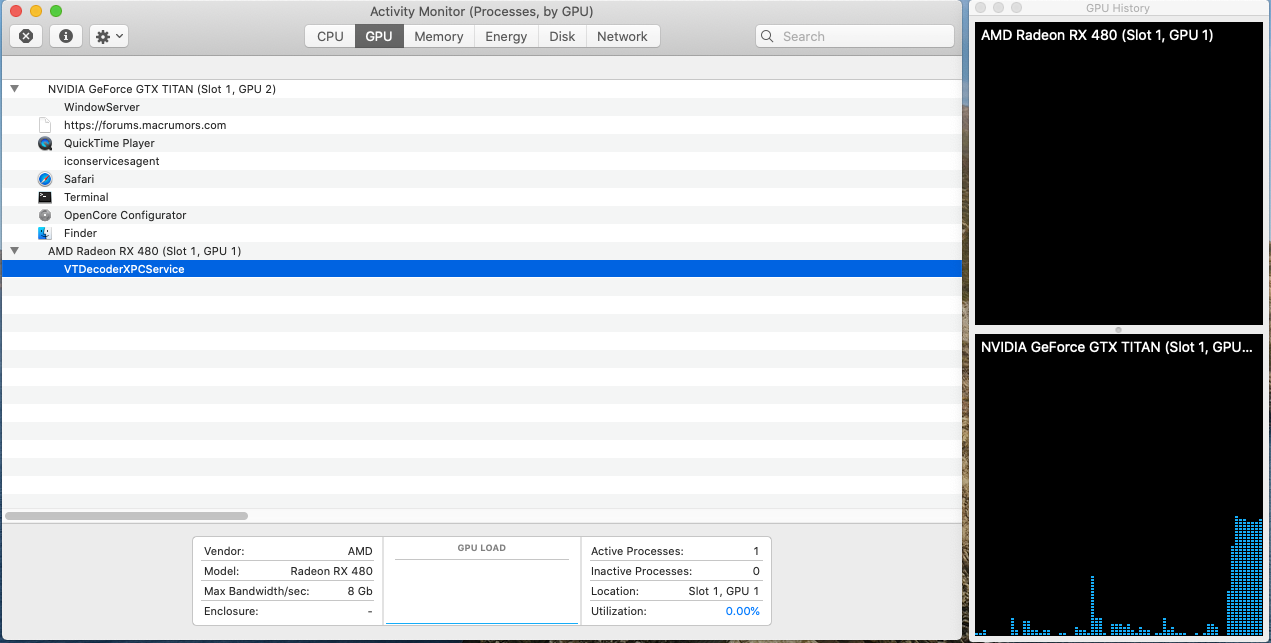The height and width of the screenshot is (643, 1271).
Task: Collapse the NVIDIA GeForce GTX TITAN group
Action: click(15, 89)
